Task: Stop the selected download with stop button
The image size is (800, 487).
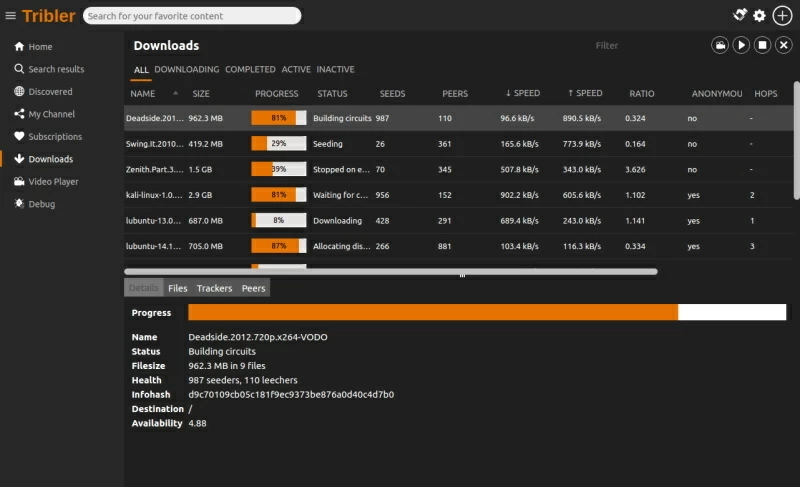Action: coord(762,45)
